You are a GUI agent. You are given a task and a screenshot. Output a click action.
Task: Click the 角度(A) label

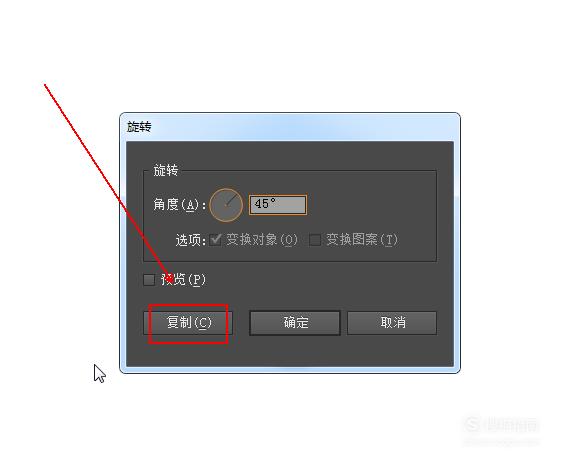point(178,205)
